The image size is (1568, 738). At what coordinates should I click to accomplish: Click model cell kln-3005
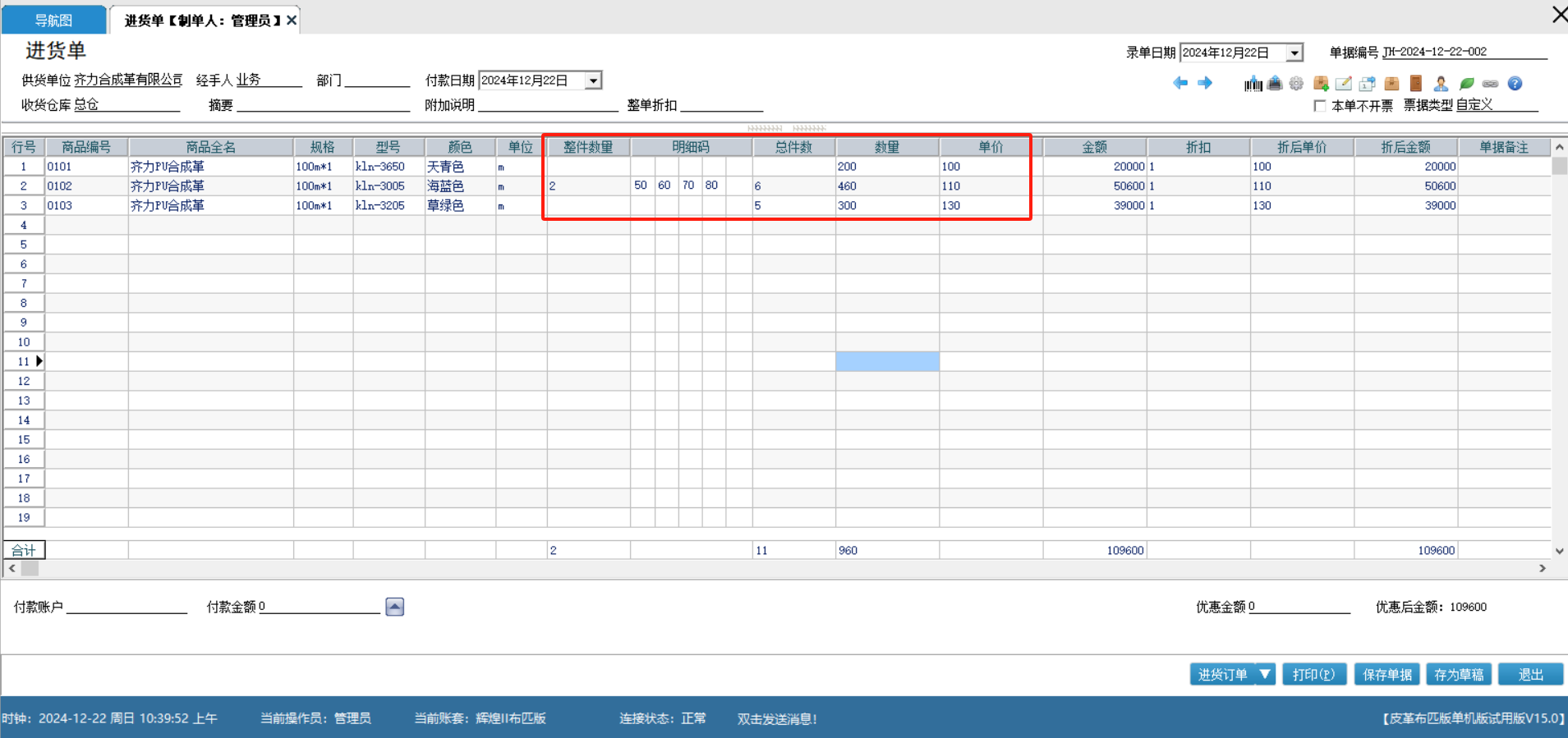coord(389,186)
